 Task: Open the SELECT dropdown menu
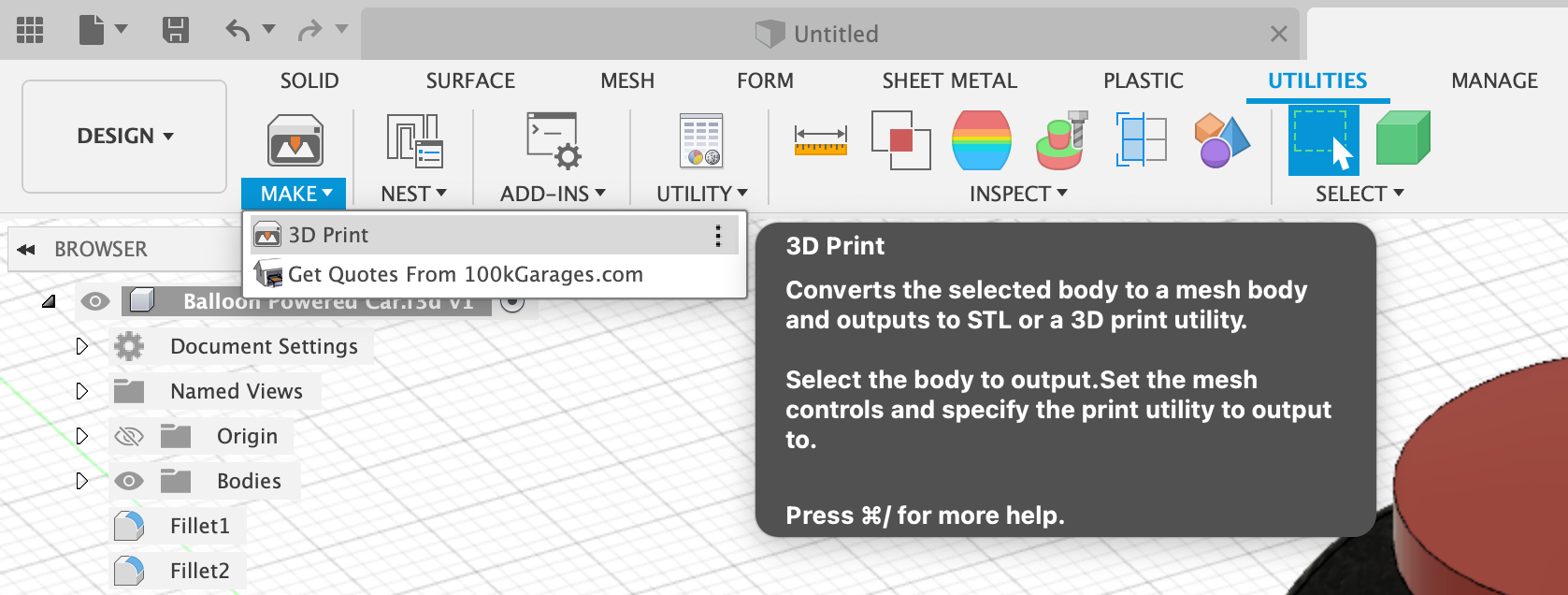pos(1359,194)
